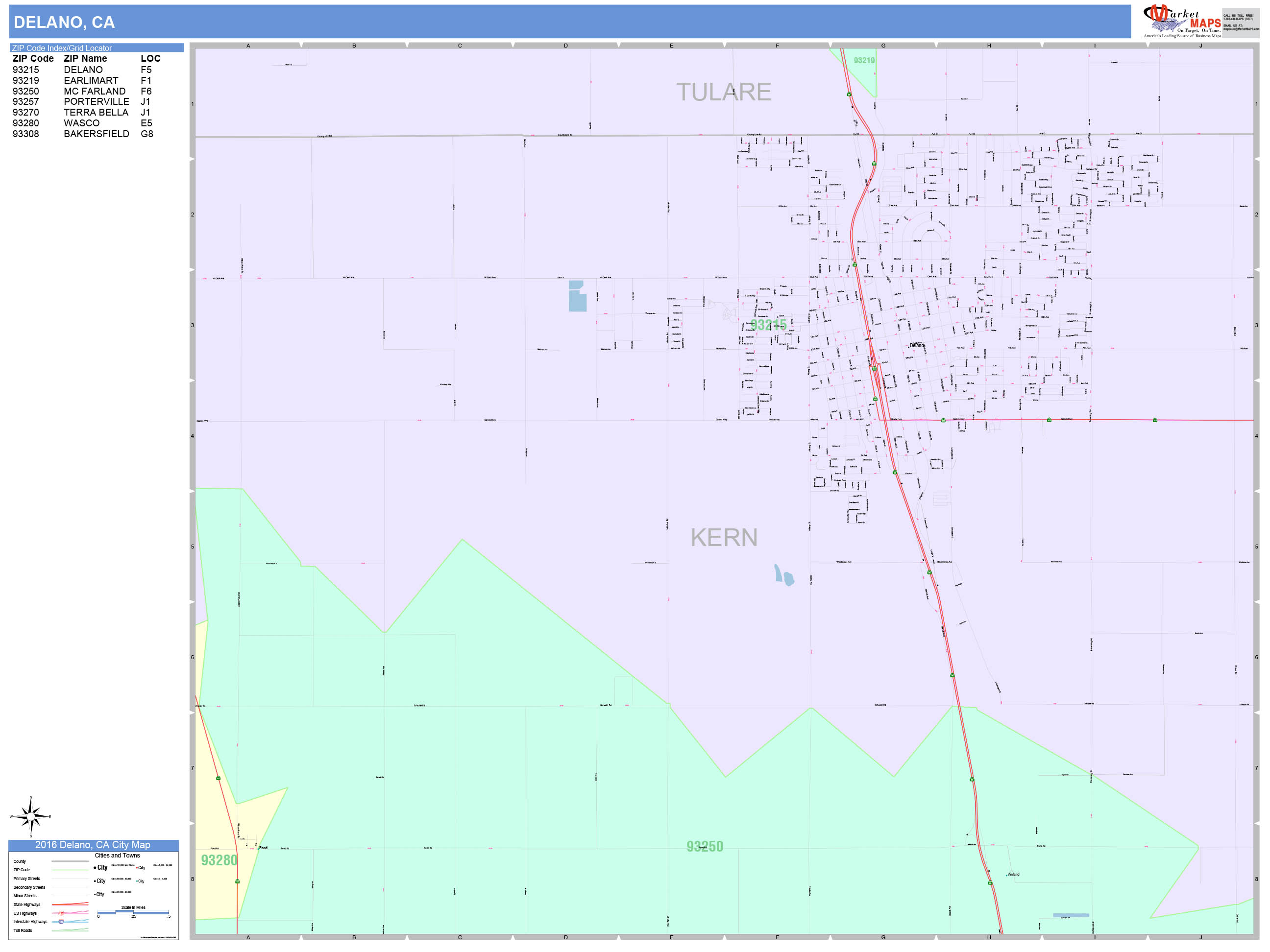Viewport: 1270px width, 952px height.
Task: Click the County gray line symbol in legend
Action: coord(70,861)
